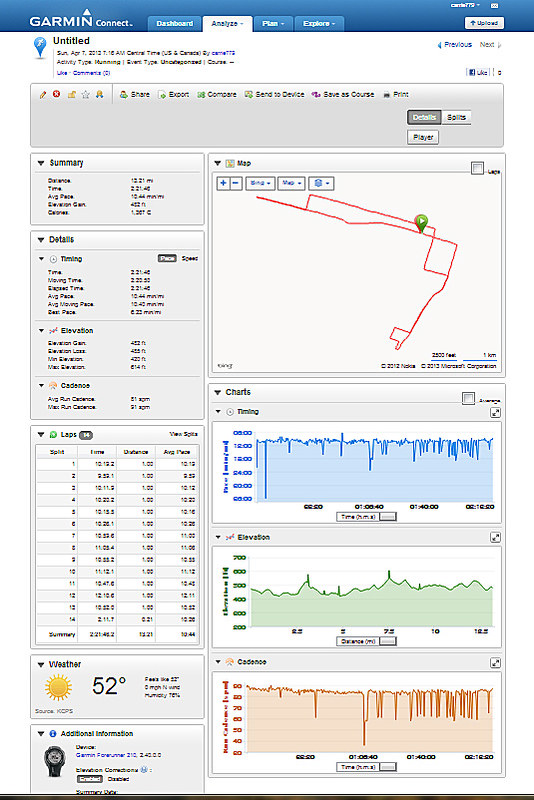Toggle the Average checkbox in Charts

tap(468, 398)
